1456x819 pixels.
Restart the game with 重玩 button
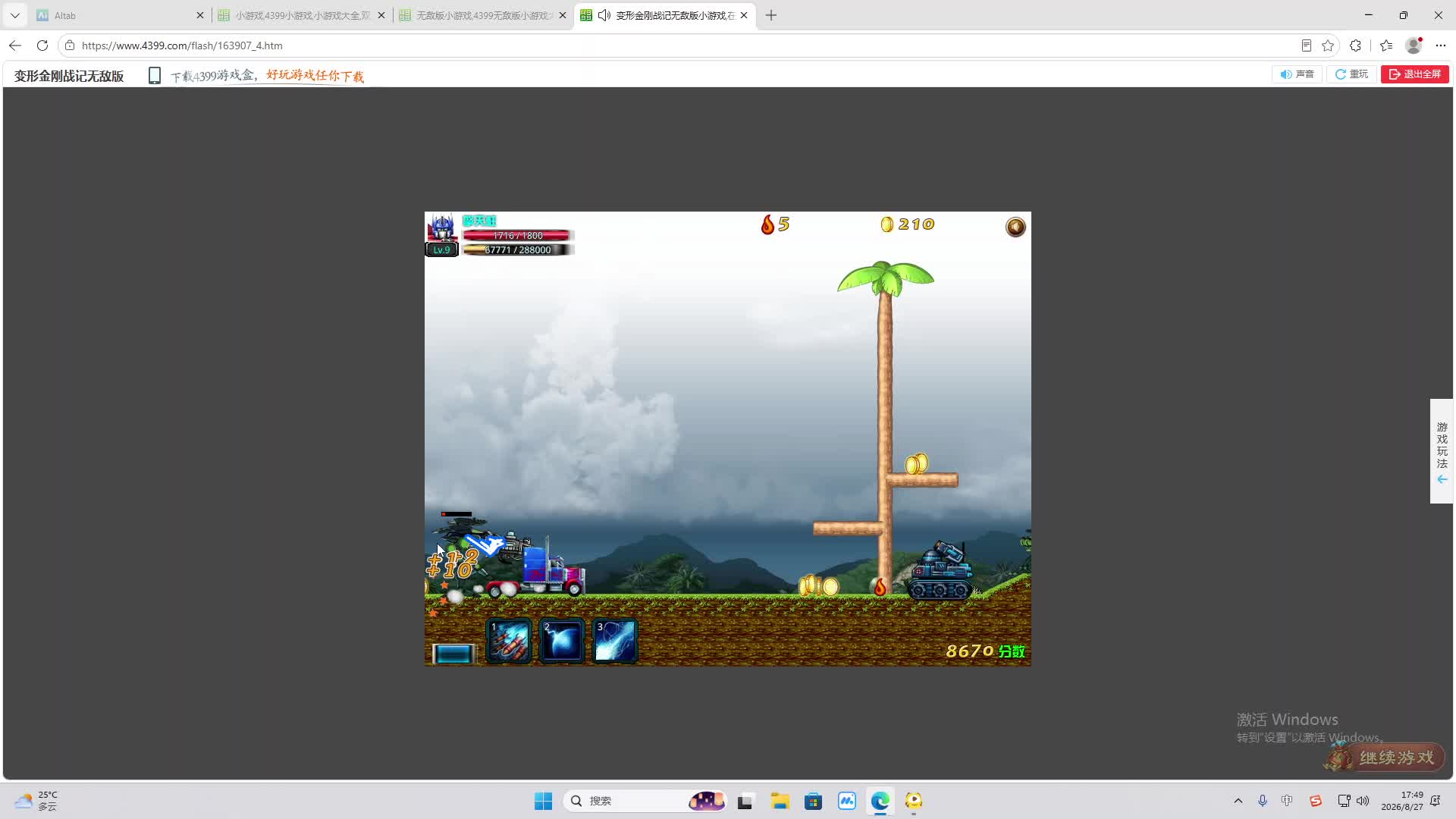point(1351,74)
